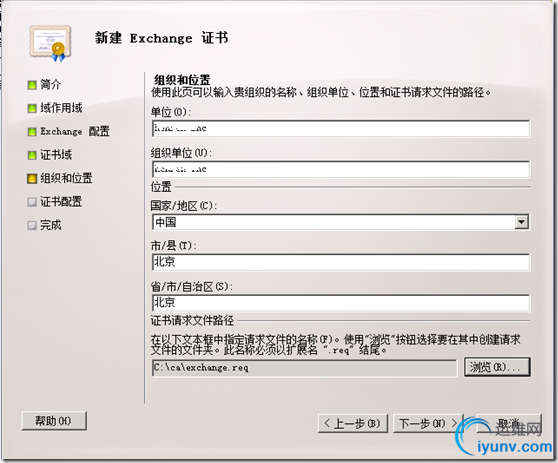This screenshot has width=558, height=463.
Task: Click the gray status icon beside 完成
Action: 32,226
